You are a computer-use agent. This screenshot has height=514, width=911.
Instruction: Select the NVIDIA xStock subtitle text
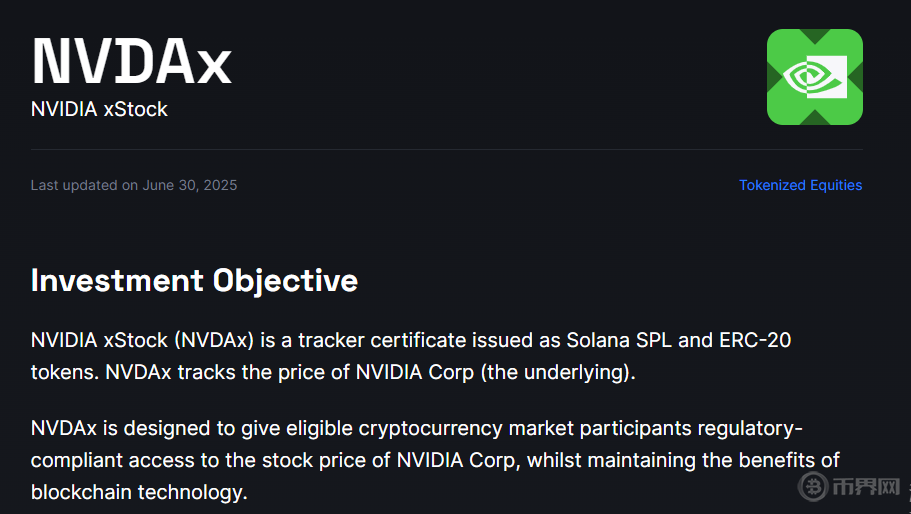[x=99, y=109]
